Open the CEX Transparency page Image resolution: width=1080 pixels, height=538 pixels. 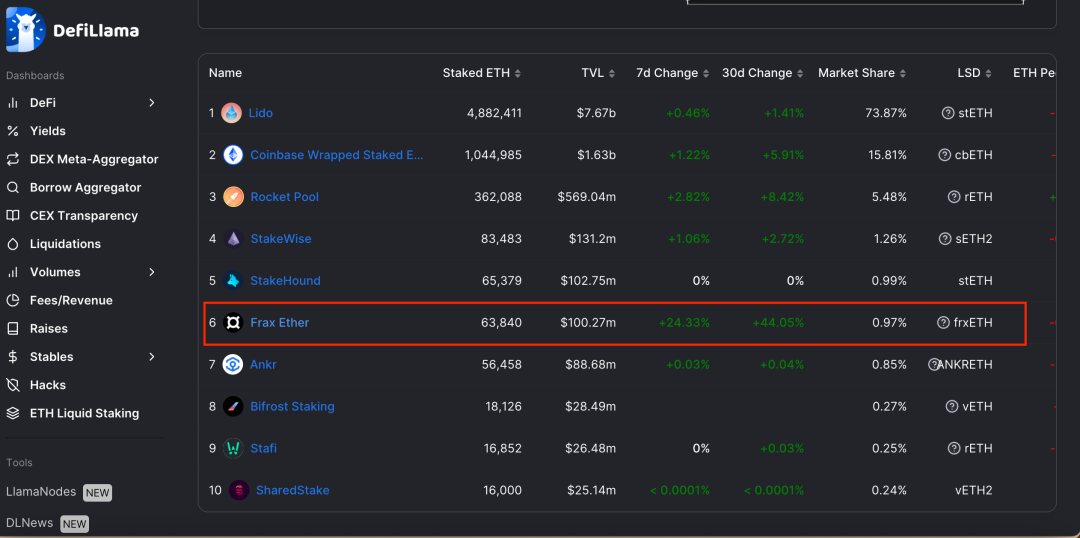(x=83, y=216)
